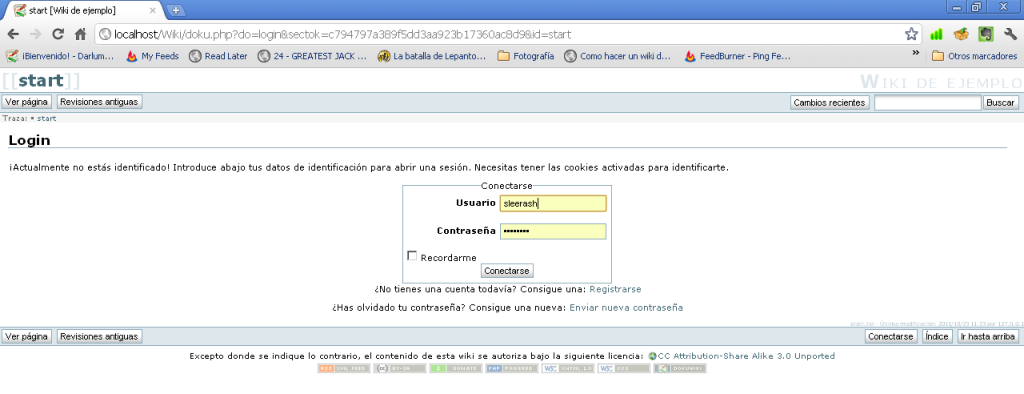Tick the Recordarme checkbox
Image resolution: width=1024 pixels, height=394 pixels.
coord(412,255)
